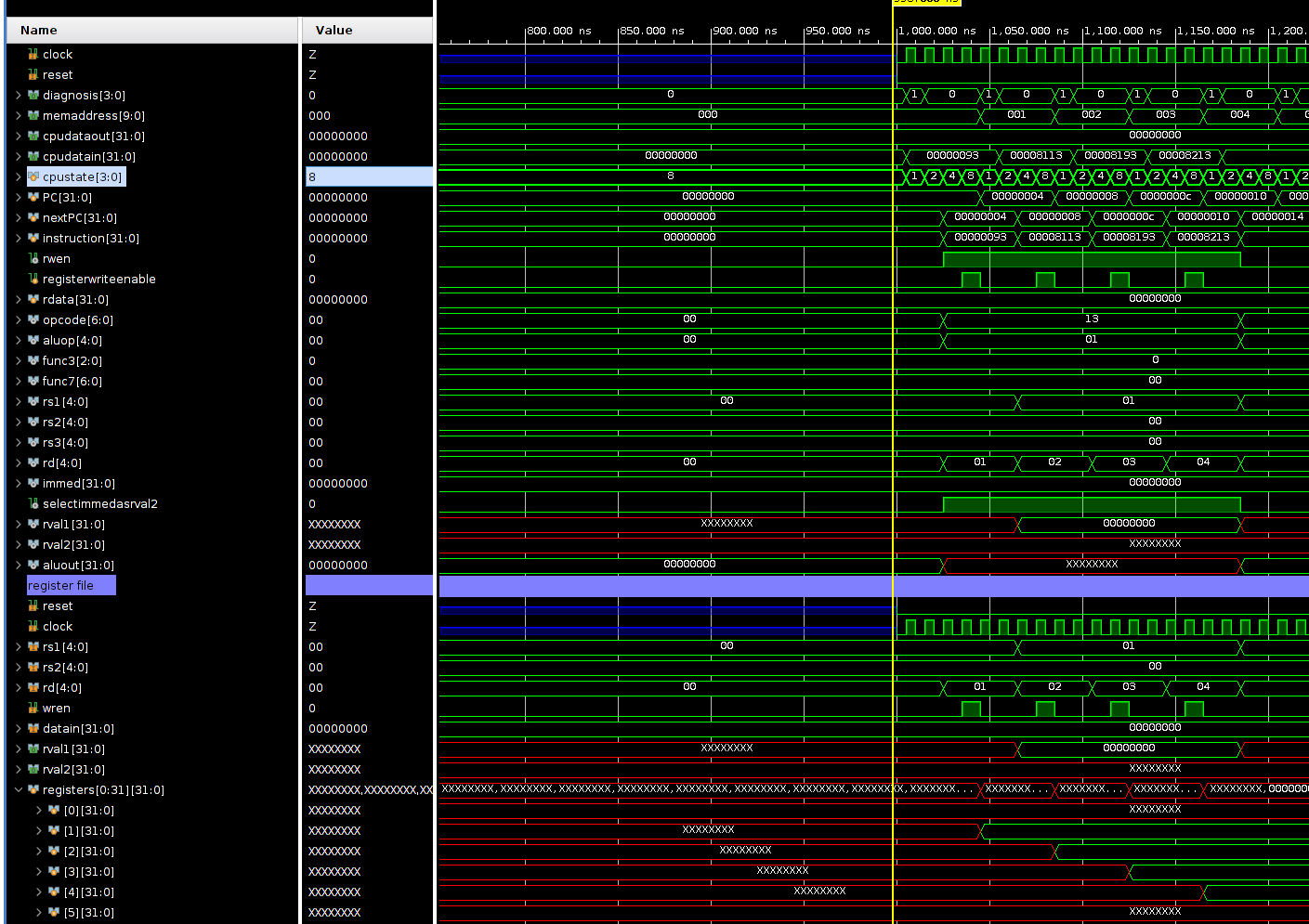
Task: Click the Name column header
Action: tap(151, 30)
